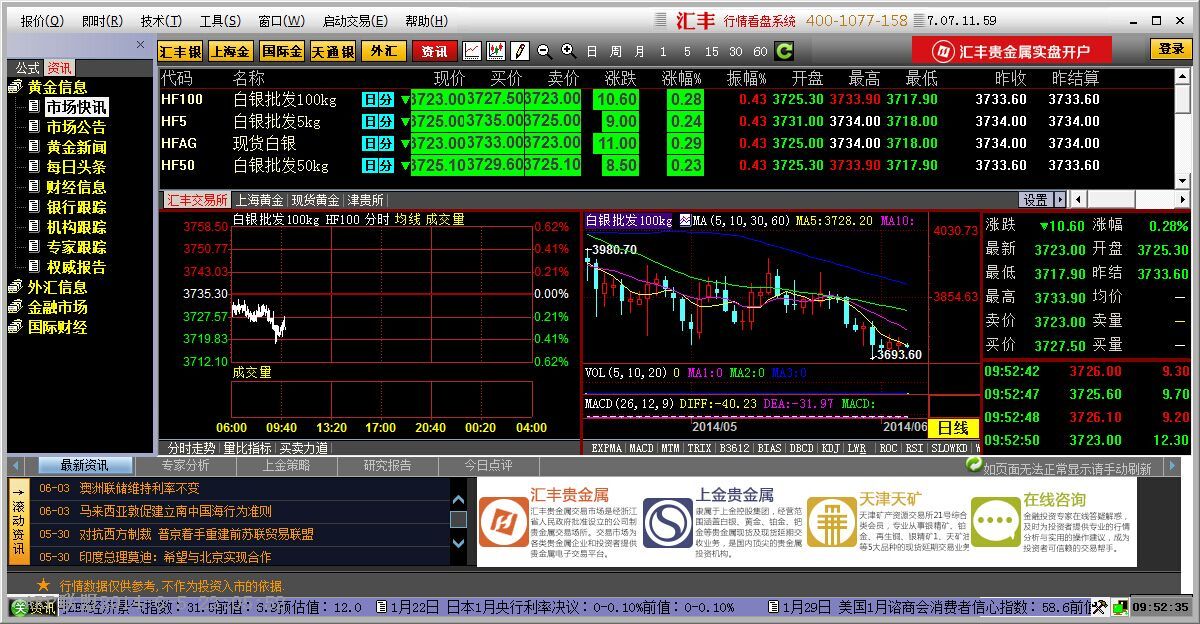
Task: Zoom out with the minus magnifier
Action: 544,51
